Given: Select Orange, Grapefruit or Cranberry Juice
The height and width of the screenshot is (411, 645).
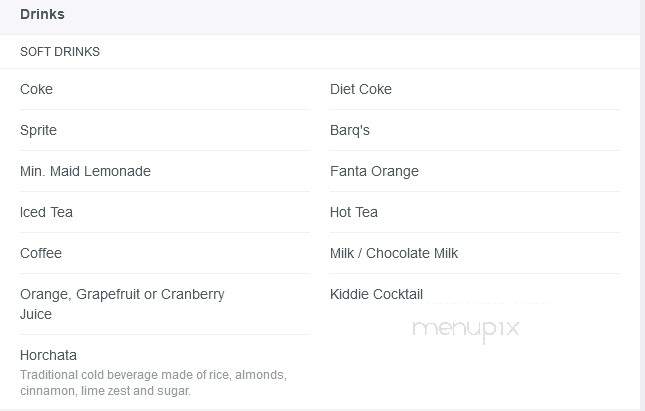Looking at the screenshot, I should point(122,304).
